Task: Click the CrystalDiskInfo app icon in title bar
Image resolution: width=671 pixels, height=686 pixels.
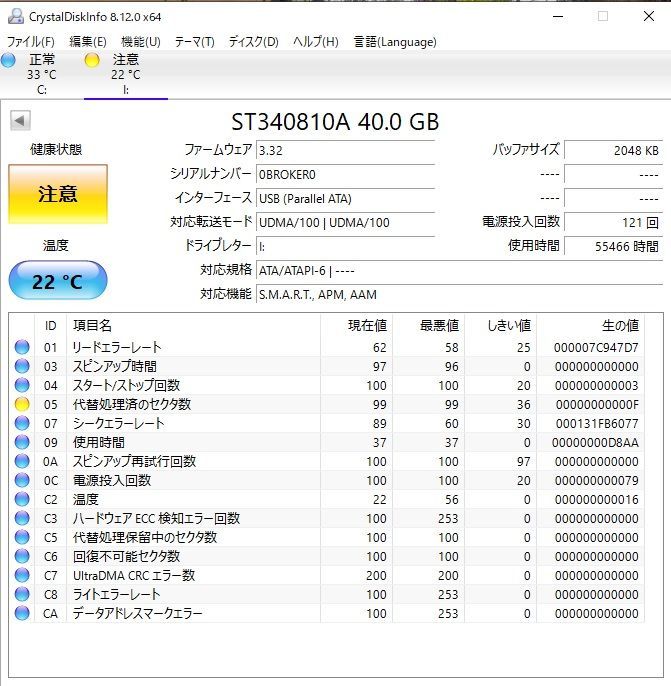Action: (x=16, y=17)
